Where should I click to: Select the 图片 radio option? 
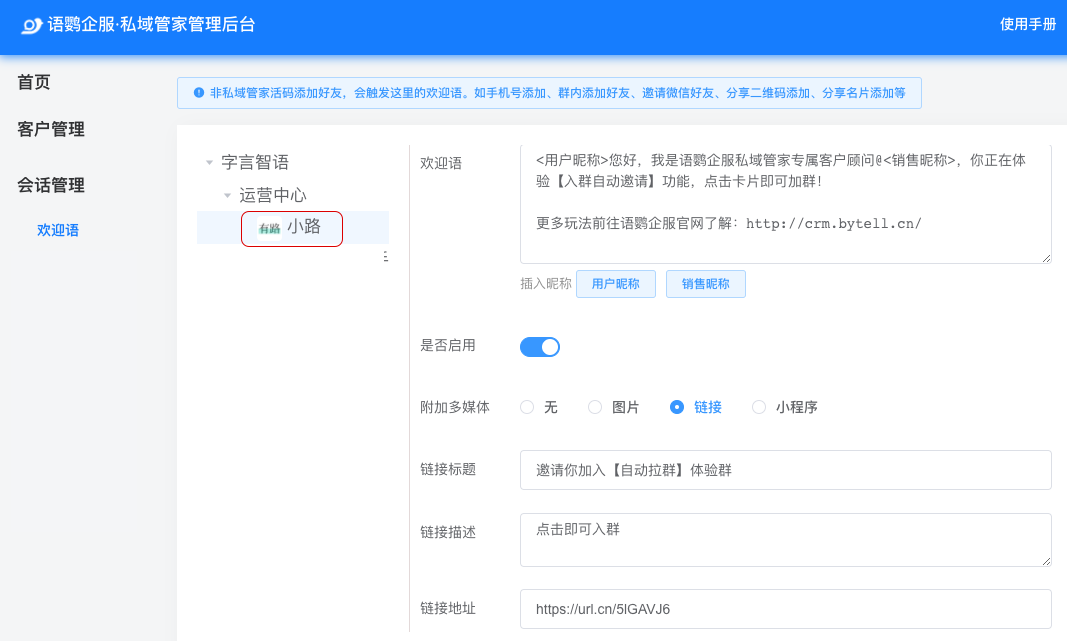pos(595,407)
